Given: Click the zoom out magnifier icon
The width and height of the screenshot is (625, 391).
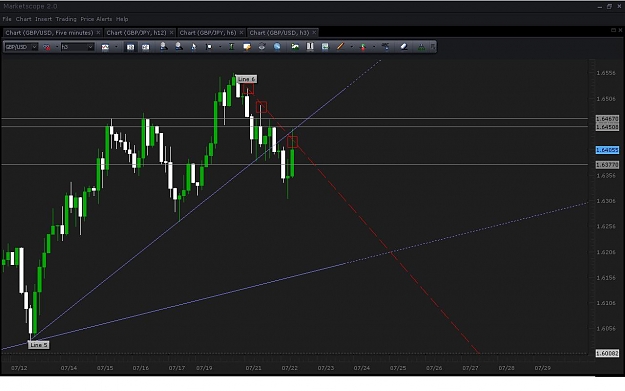Looking at the screenshot, I should pyautogui.click(x=179, y=47).
